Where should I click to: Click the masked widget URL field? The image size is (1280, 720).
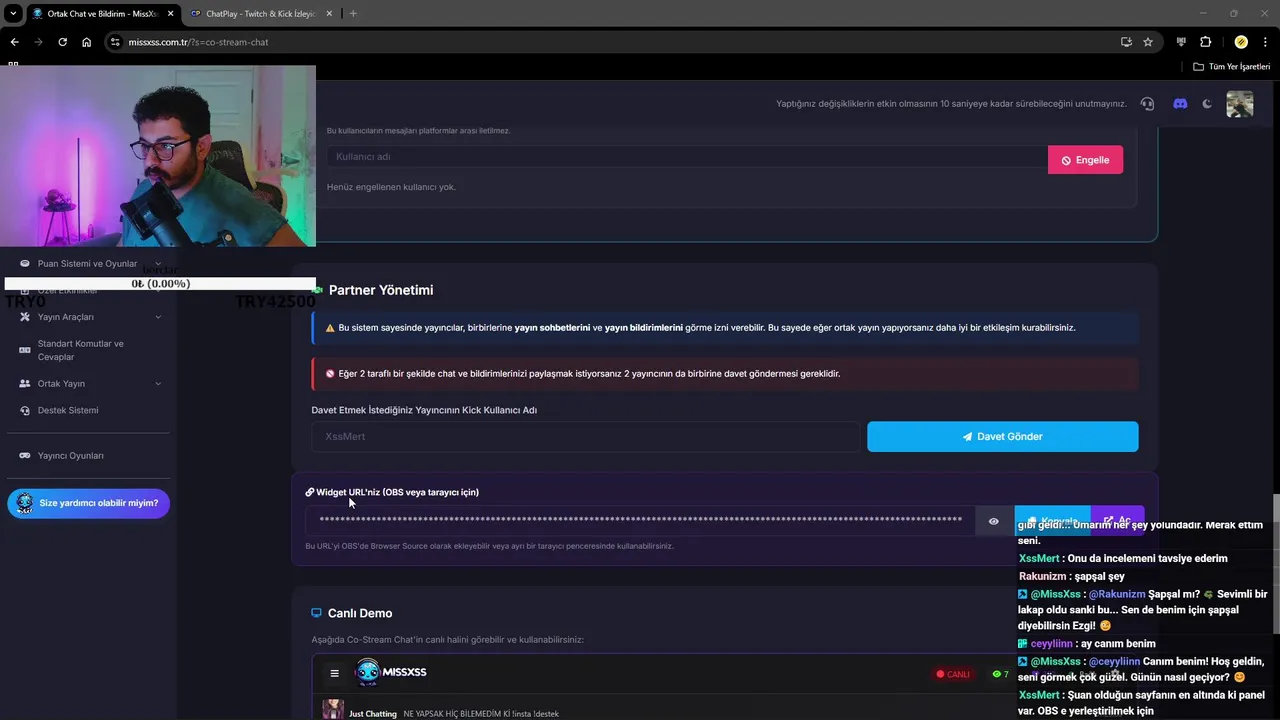640,520
